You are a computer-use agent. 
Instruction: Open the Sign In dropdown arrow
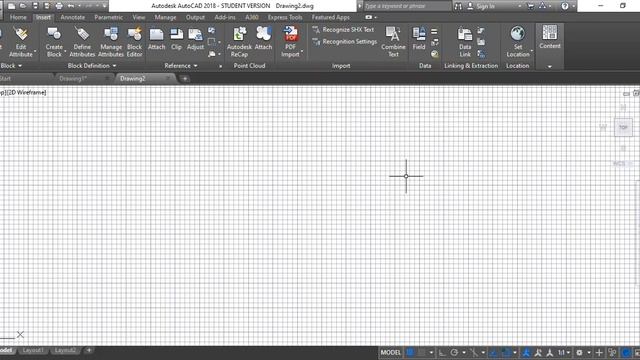(x=520, y=6)
